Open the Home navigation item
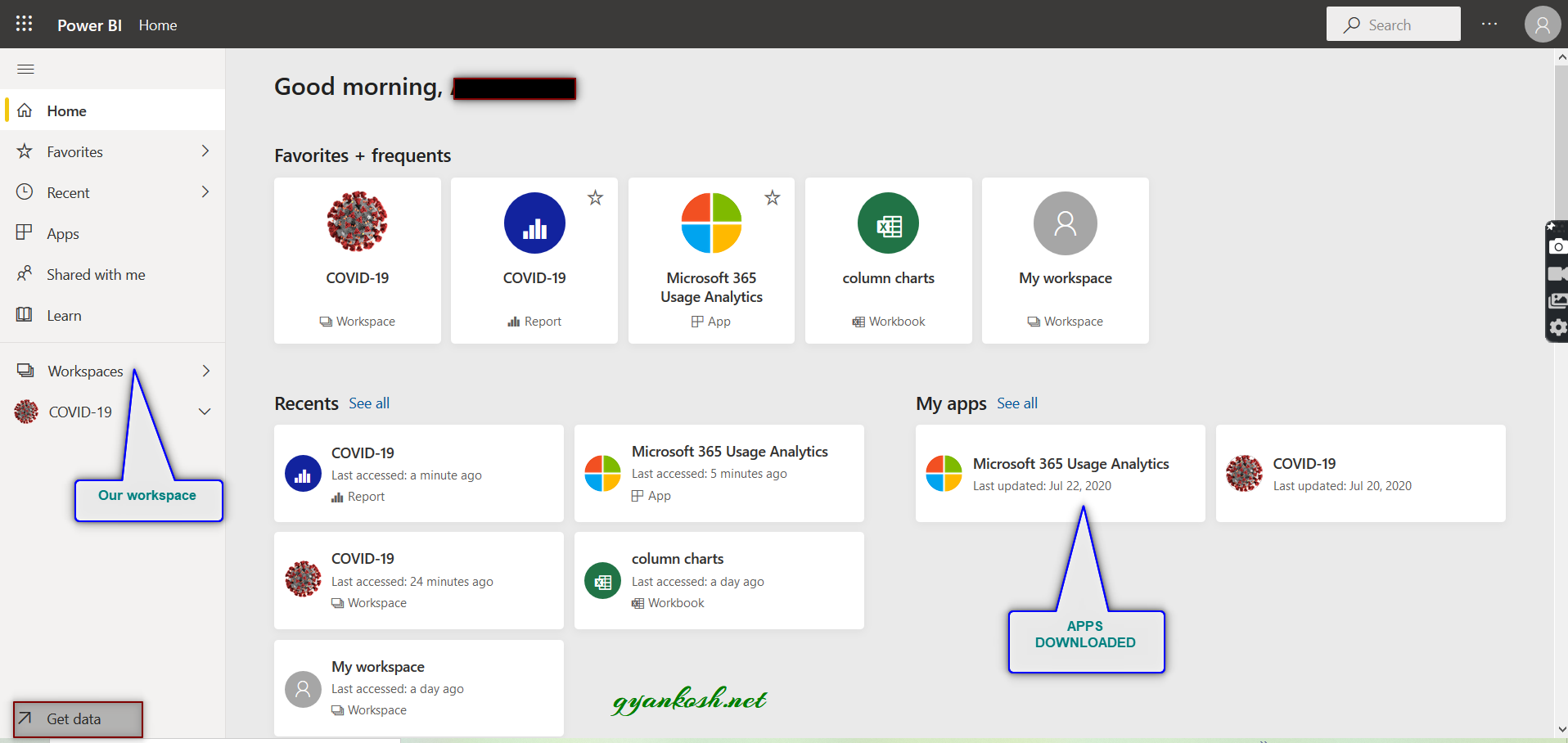This screenshot has height=743, width=1568. [113, 110]
